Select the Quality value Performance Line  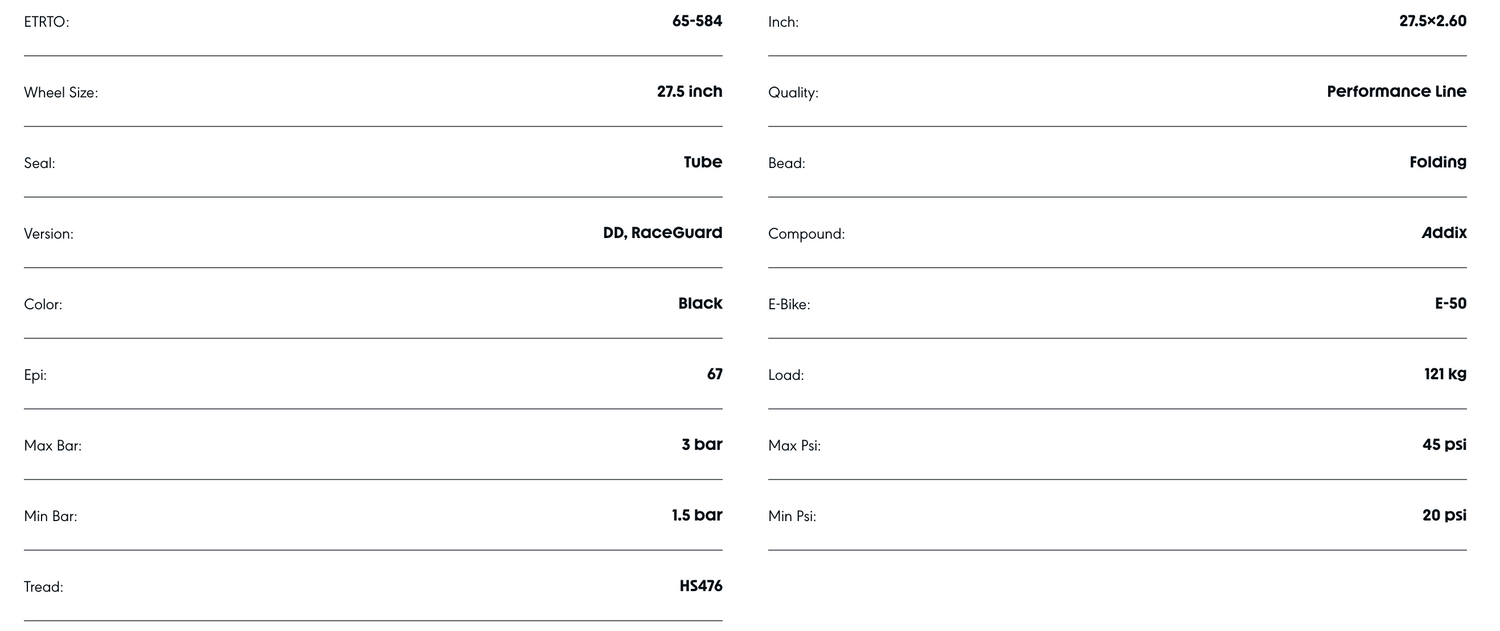[1396, 91]
